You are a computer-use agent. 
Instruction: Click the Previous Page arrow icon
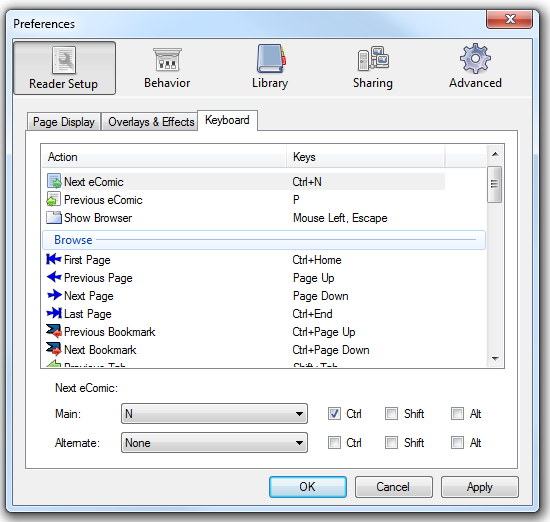[x=54, y=277]
